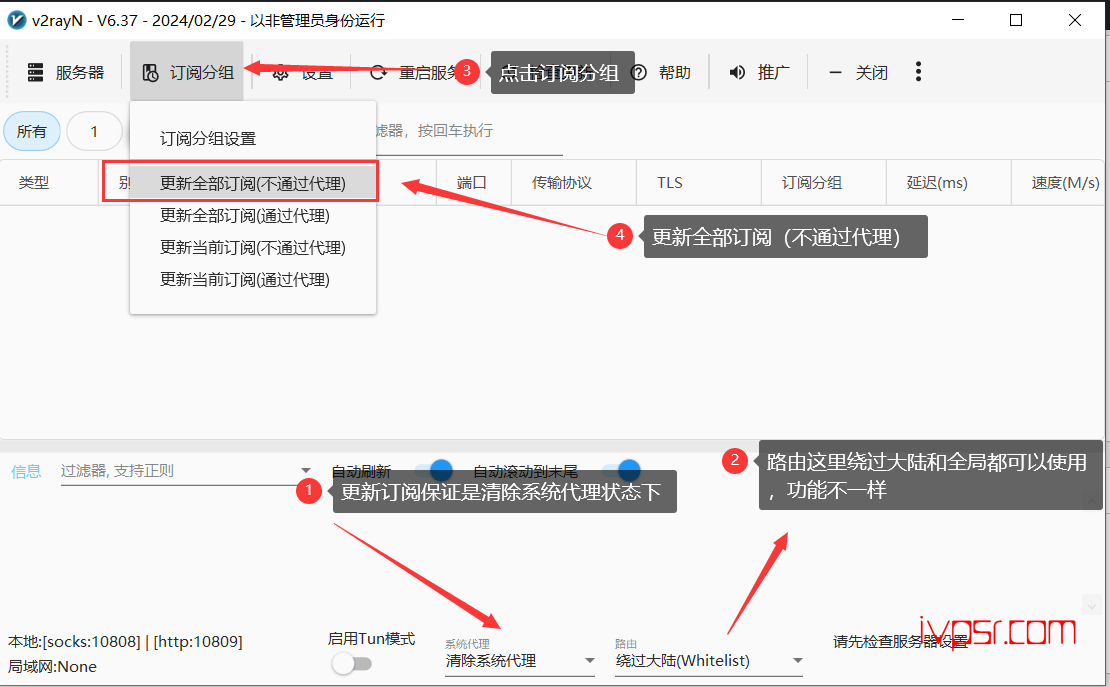Toggle the 自动滚动到末尾 switch

[622, 470]
